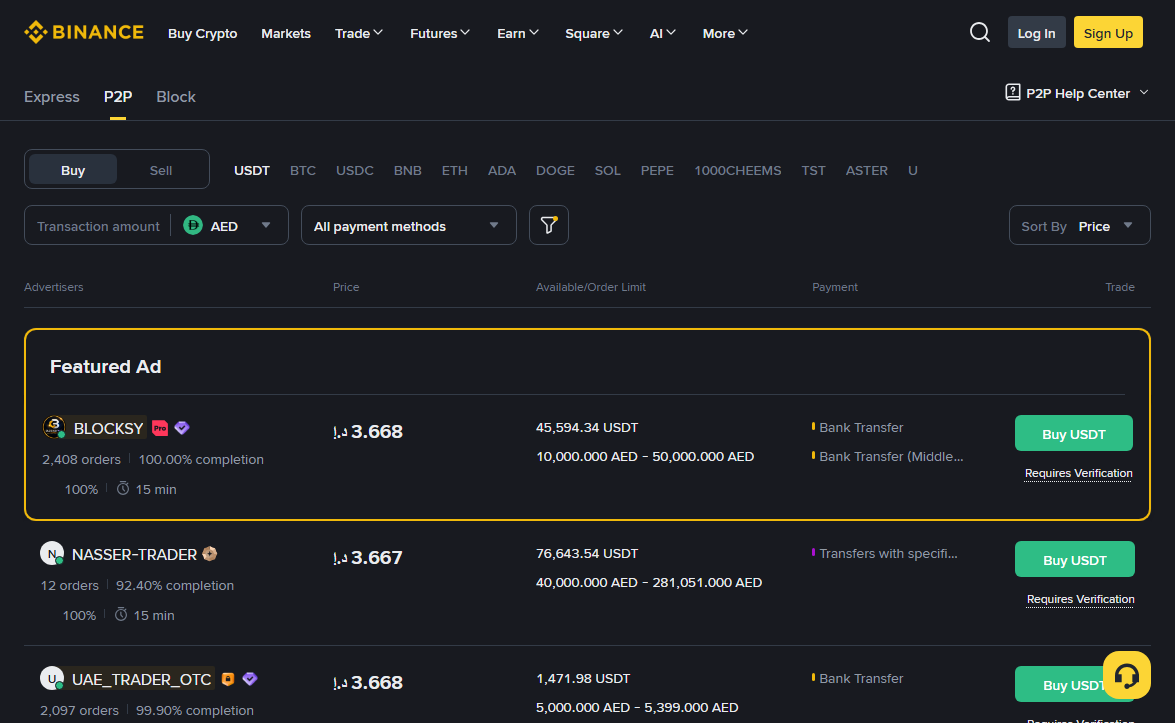Click UAE_TRADER_OTC avatar icon
The image size is (1175, 723).
click(x=52, y=679)
